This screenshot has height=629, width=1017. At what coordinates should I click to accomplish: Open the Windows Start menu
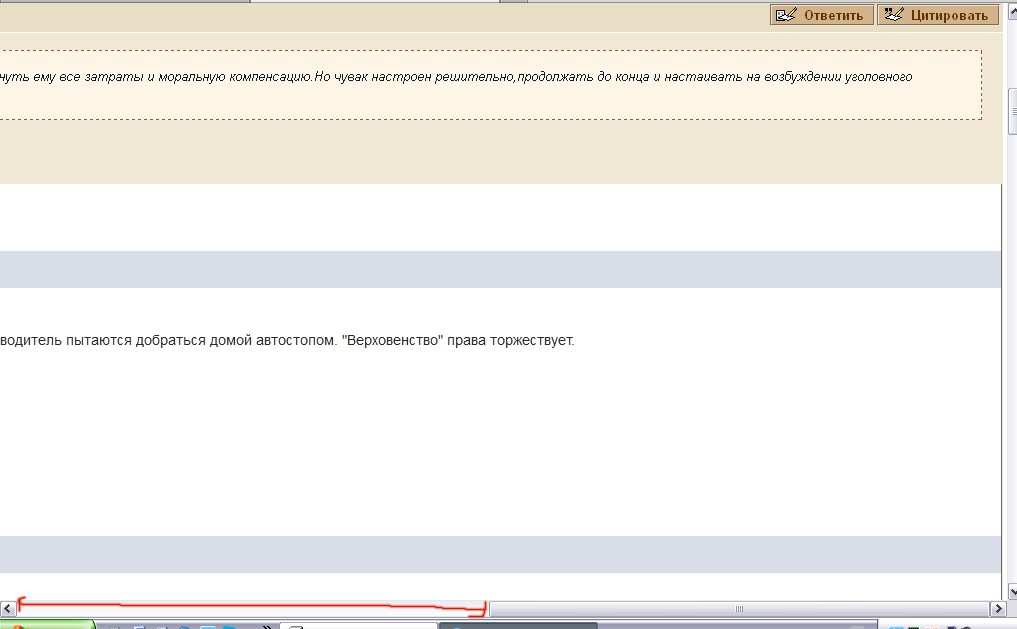pos(45,625)
